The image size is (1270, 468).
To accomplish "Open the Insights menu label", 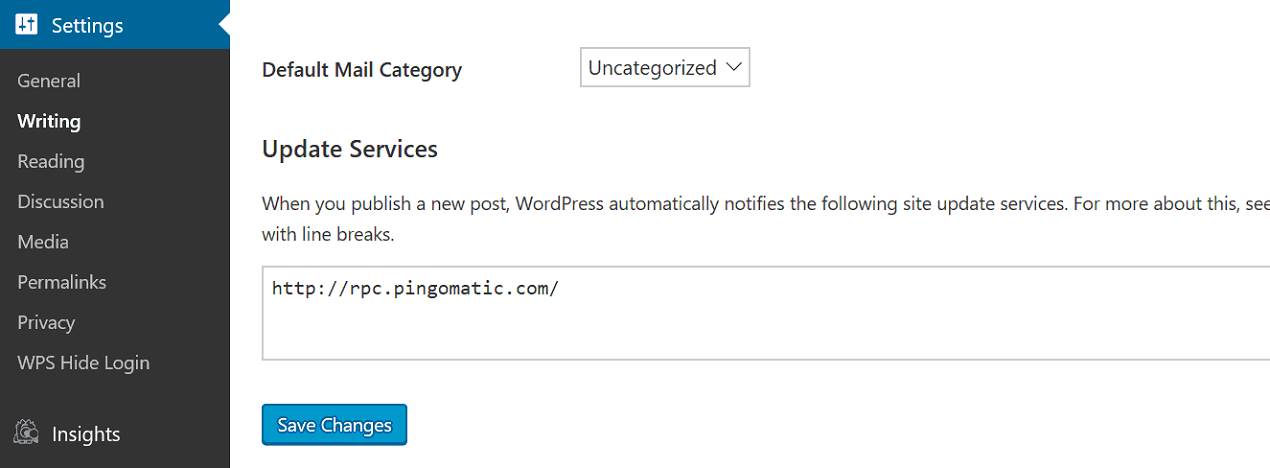I will click(x=86, y=434).
